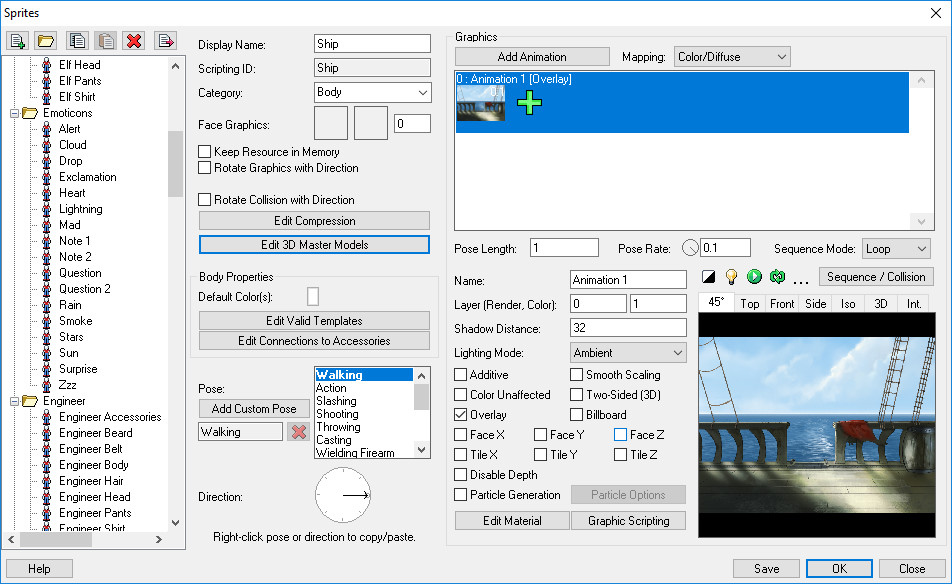Switch the preview to the 3D tab
This screenshot has height=584, width=952.
(x=880, y=302)
